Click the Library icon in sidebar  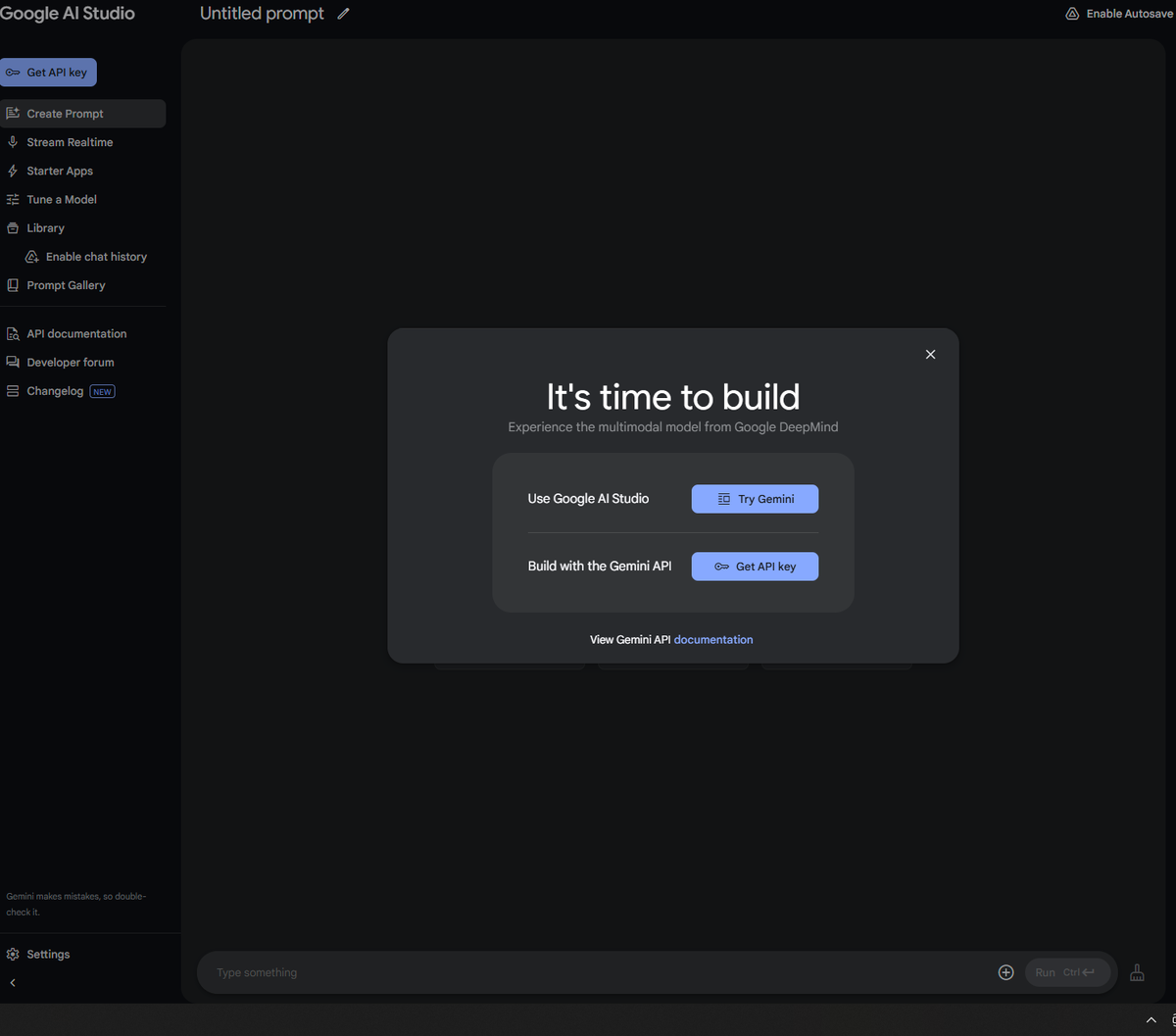click(x=13, y=227)
